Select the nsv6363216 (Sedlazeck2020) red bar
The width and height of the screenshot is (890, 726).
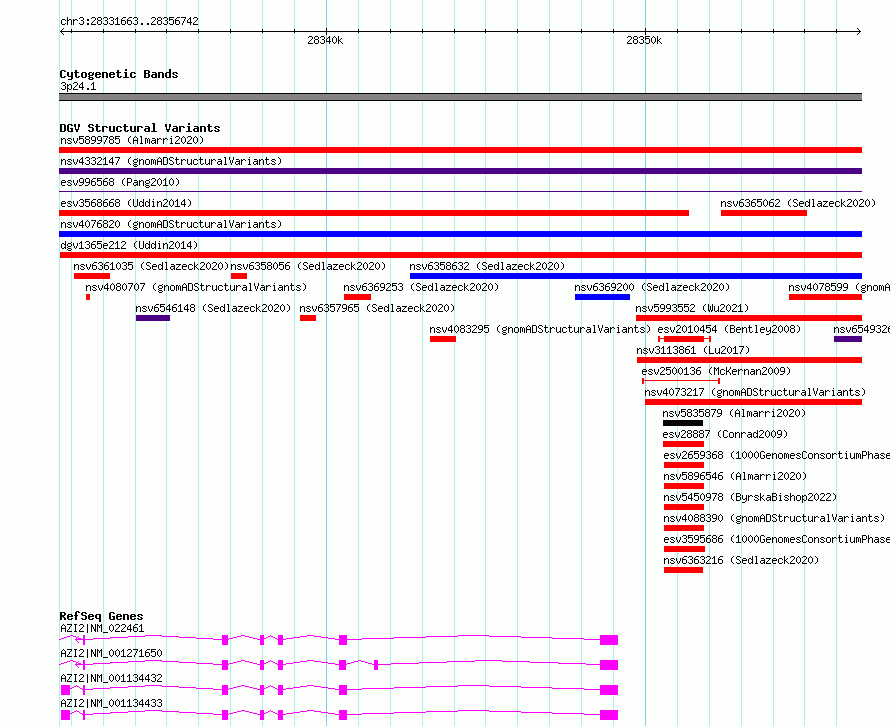coord(683,570)
